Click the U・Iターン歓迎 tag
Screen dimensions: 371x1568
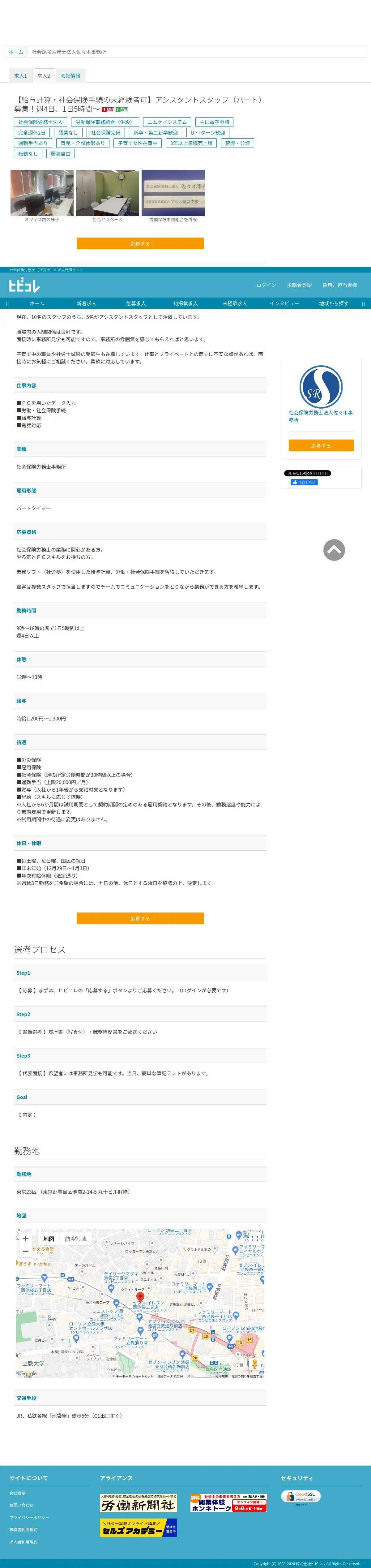coord(207,133)
